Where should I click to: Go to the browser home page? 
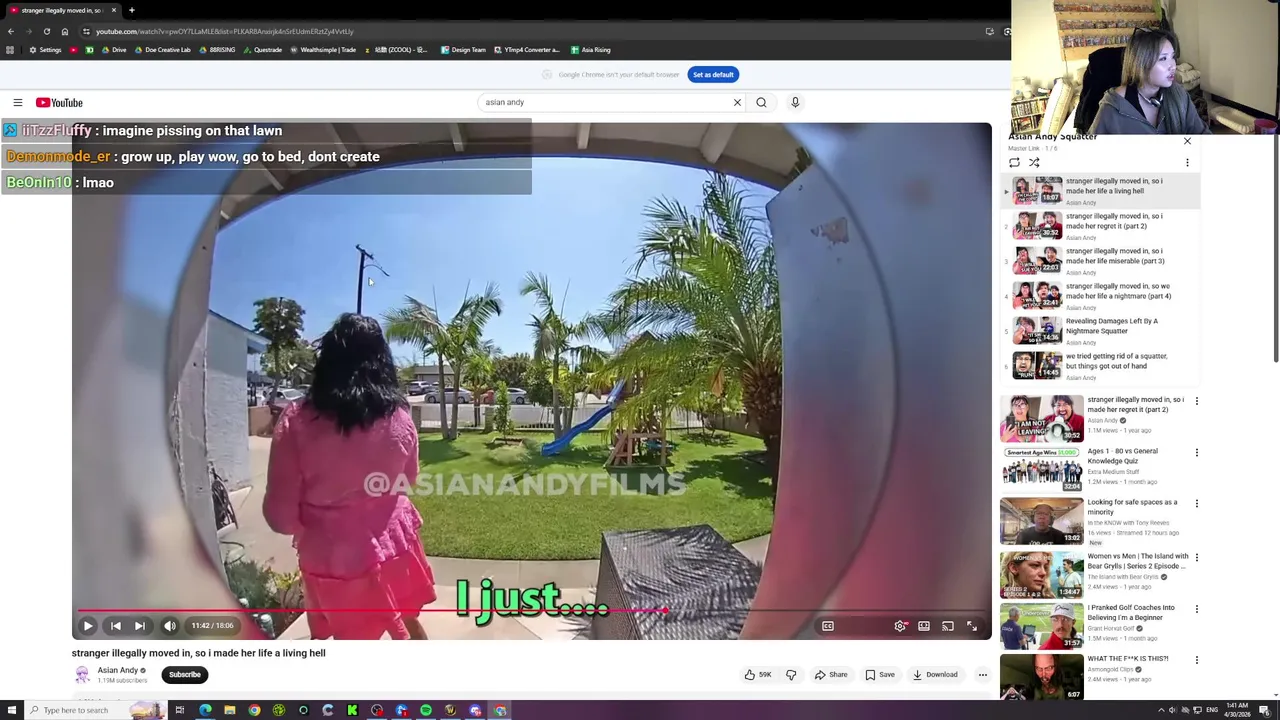[65, 31]
